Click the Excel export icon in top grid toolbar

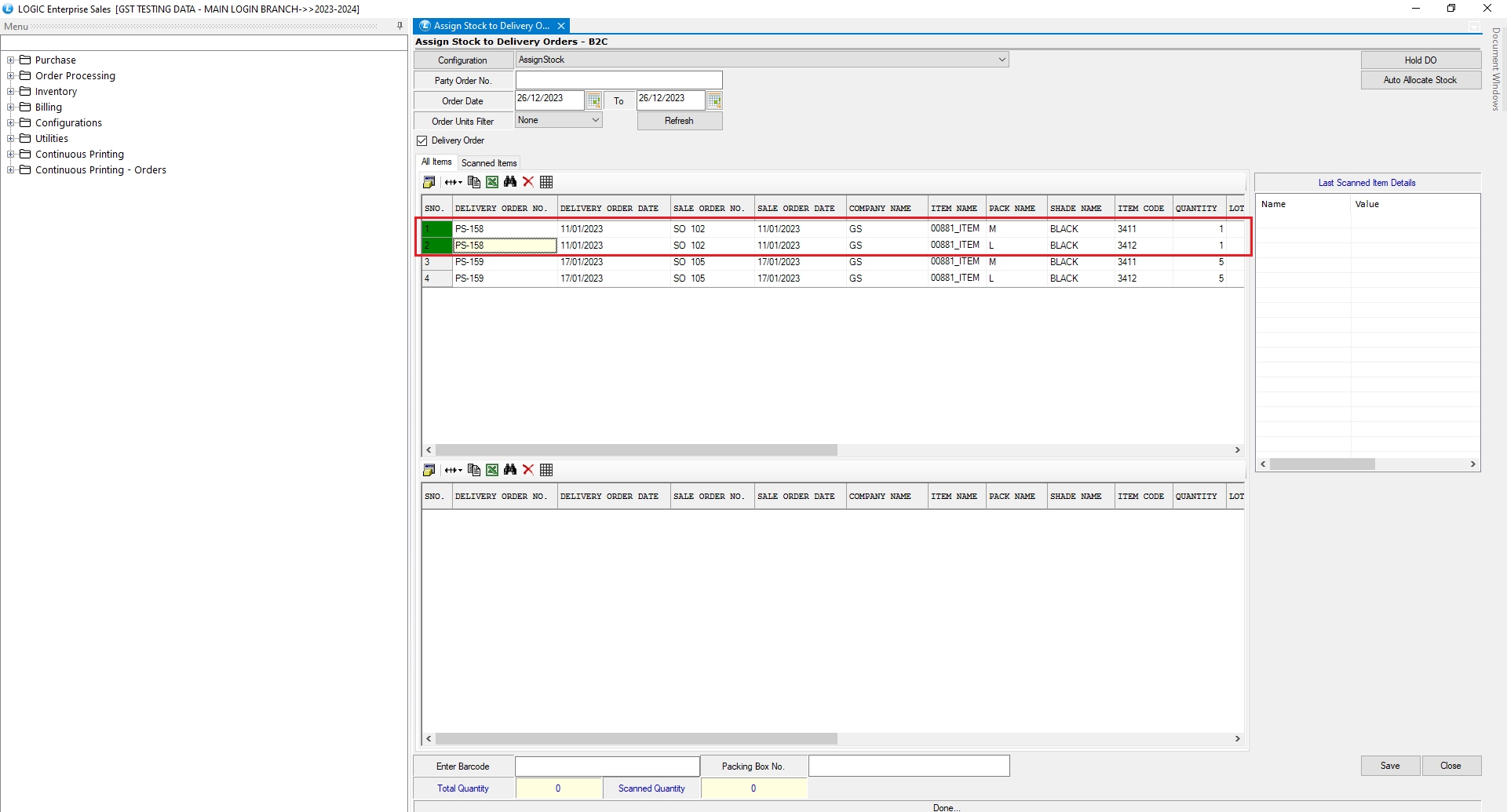point(492,182)
